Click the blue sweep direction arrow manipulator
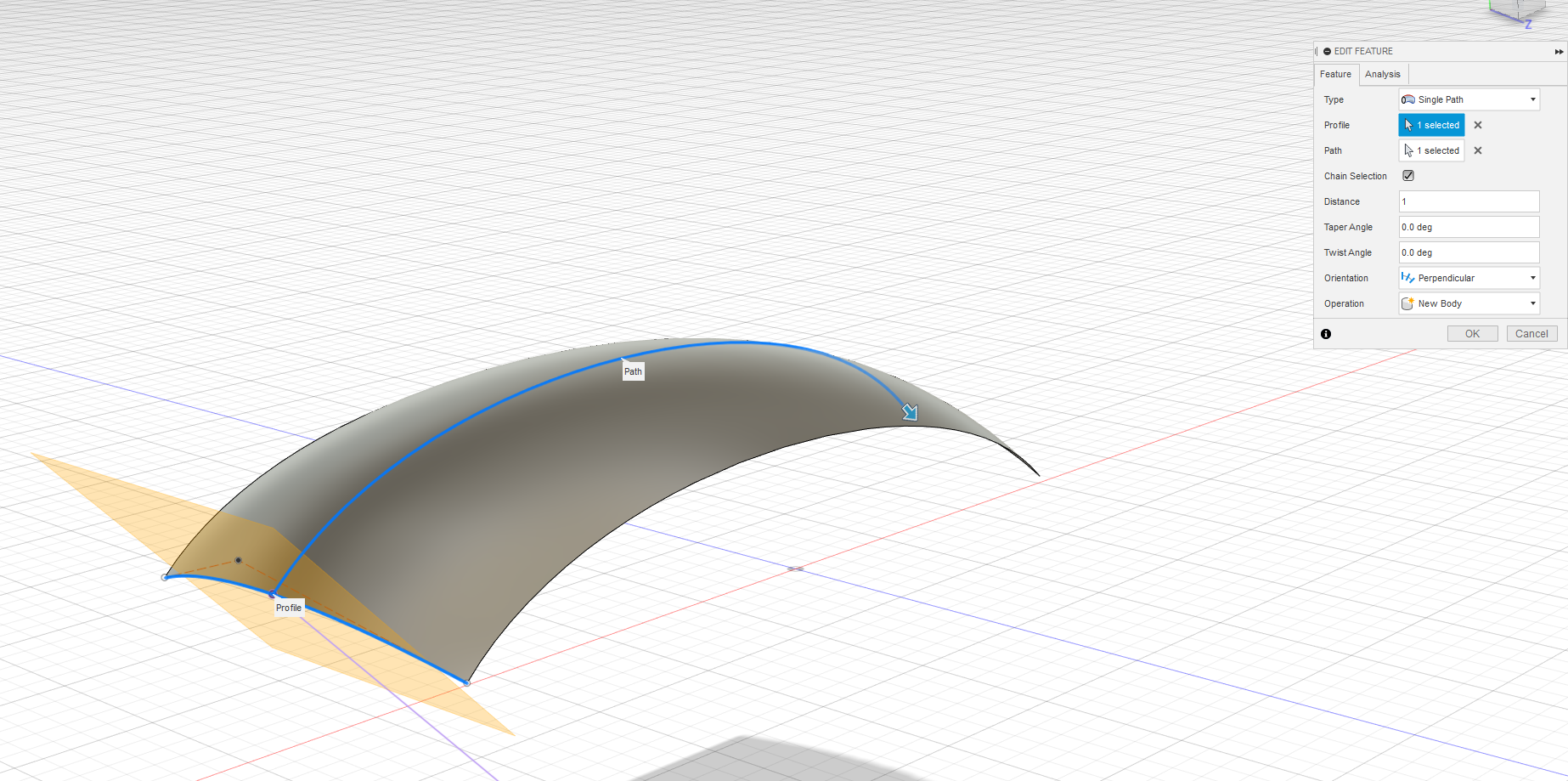This screenshot has width=1568, height=781. pos(909,413)
